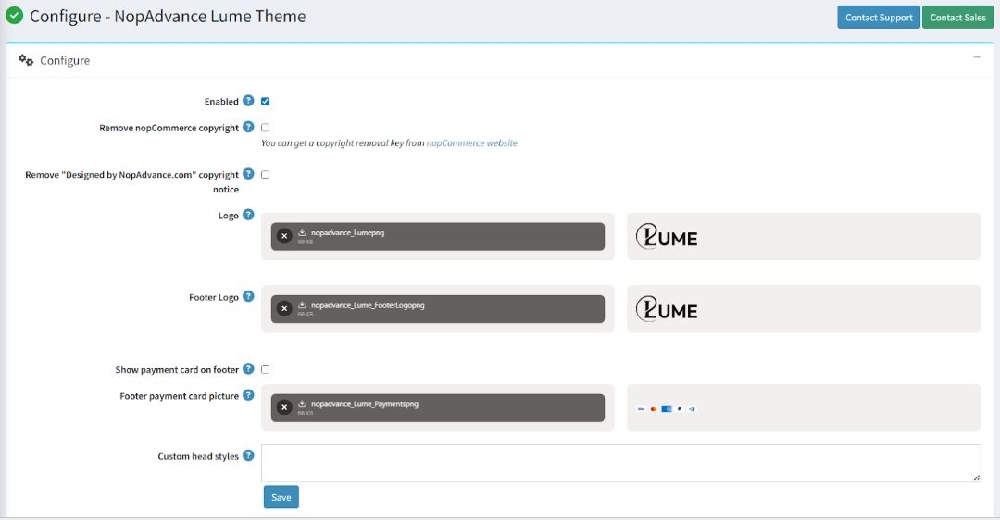Click the payment cards preview thumbnail
This screenshot has height=520, width=1000.
point(666,408)
